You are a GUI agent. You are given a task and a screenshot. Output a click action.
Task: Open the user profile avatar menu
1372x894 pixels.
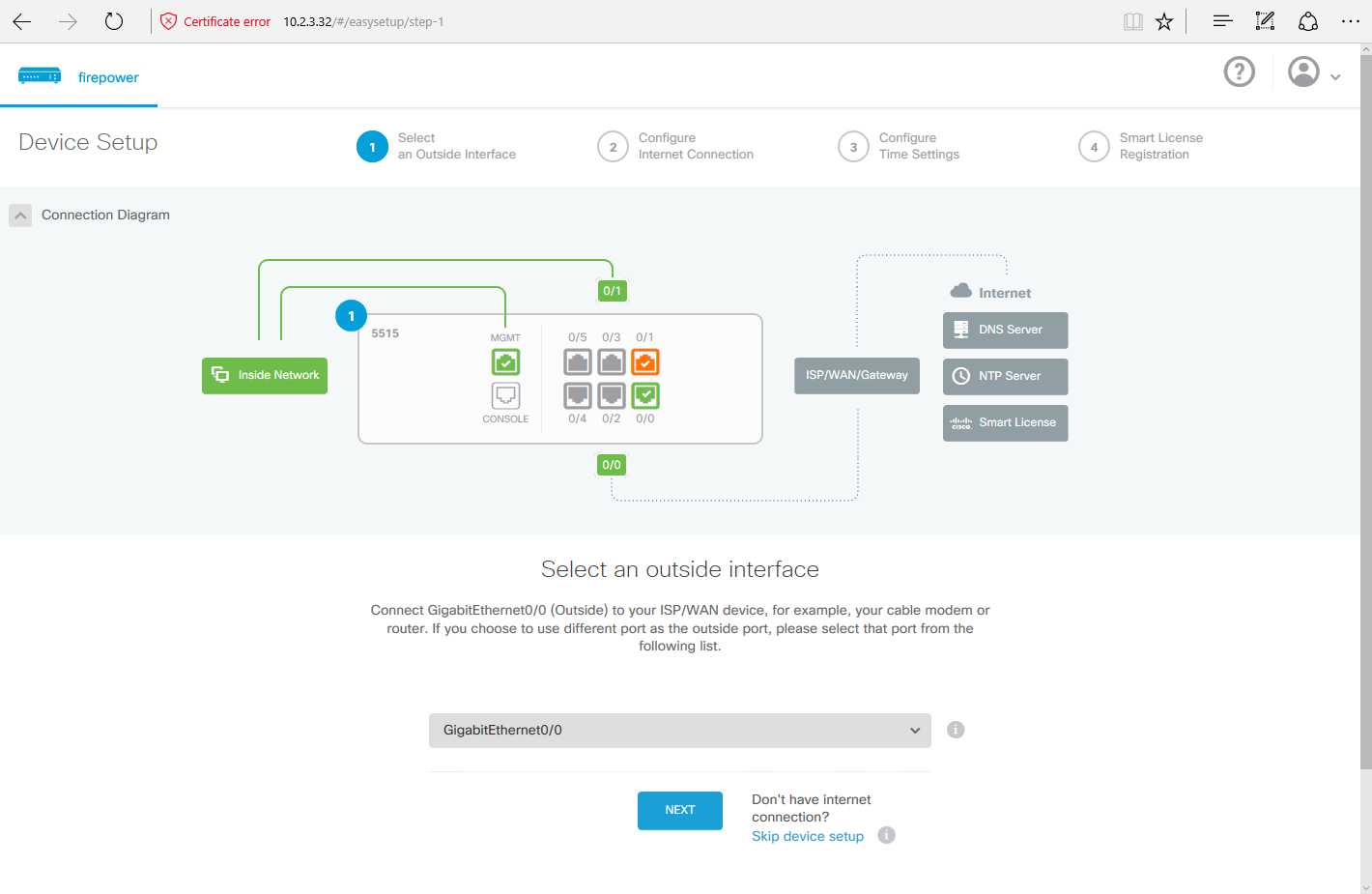[1304, 72]
